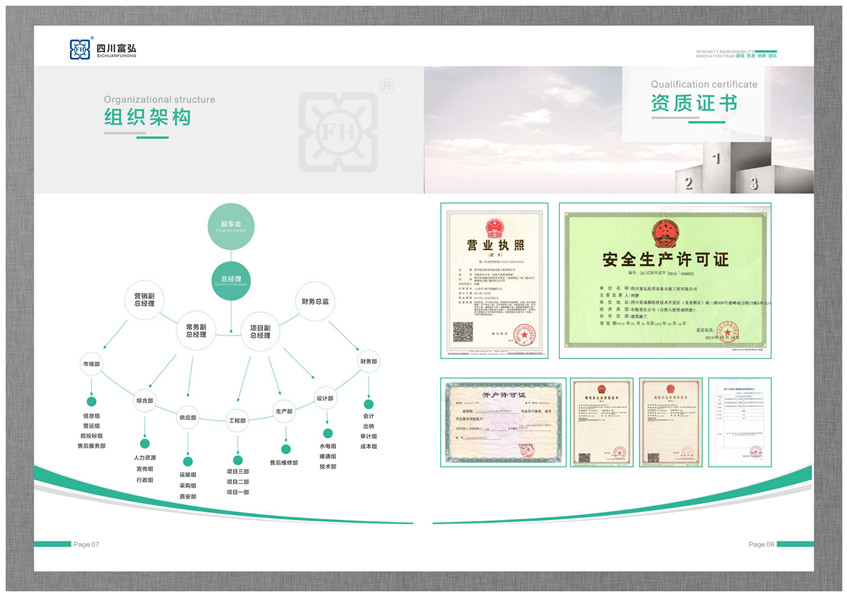Select the 组织架构 heading

(147, 117)
